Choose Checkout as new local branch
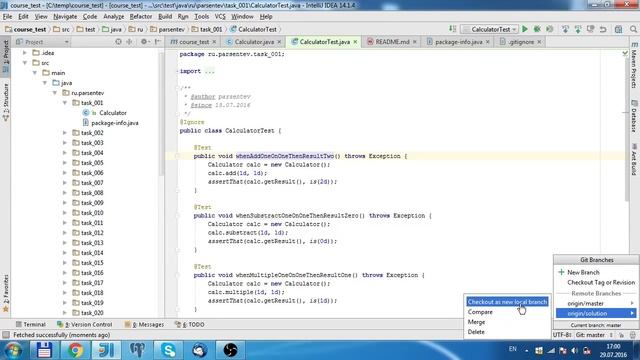Screen dimensions: 640x360 pos(507,302)
